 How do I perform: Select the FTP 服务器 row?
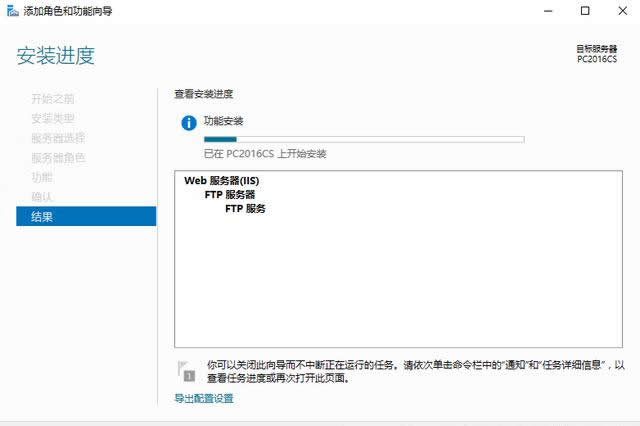230,195
